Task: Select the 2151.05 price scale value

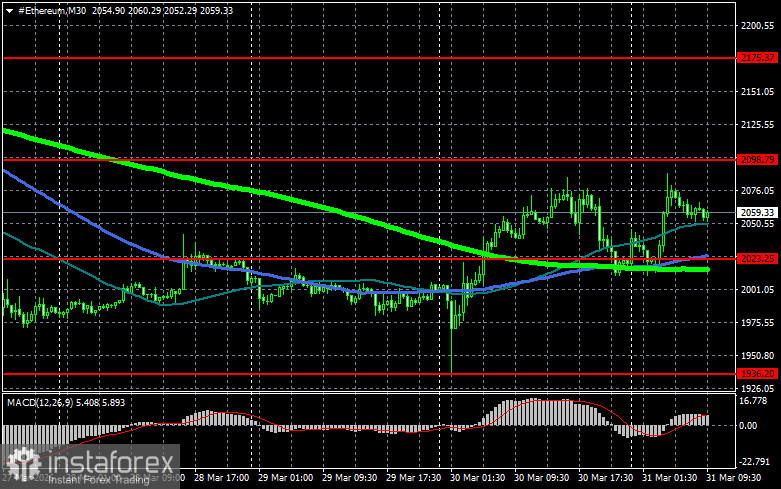Action: [758, 92]
